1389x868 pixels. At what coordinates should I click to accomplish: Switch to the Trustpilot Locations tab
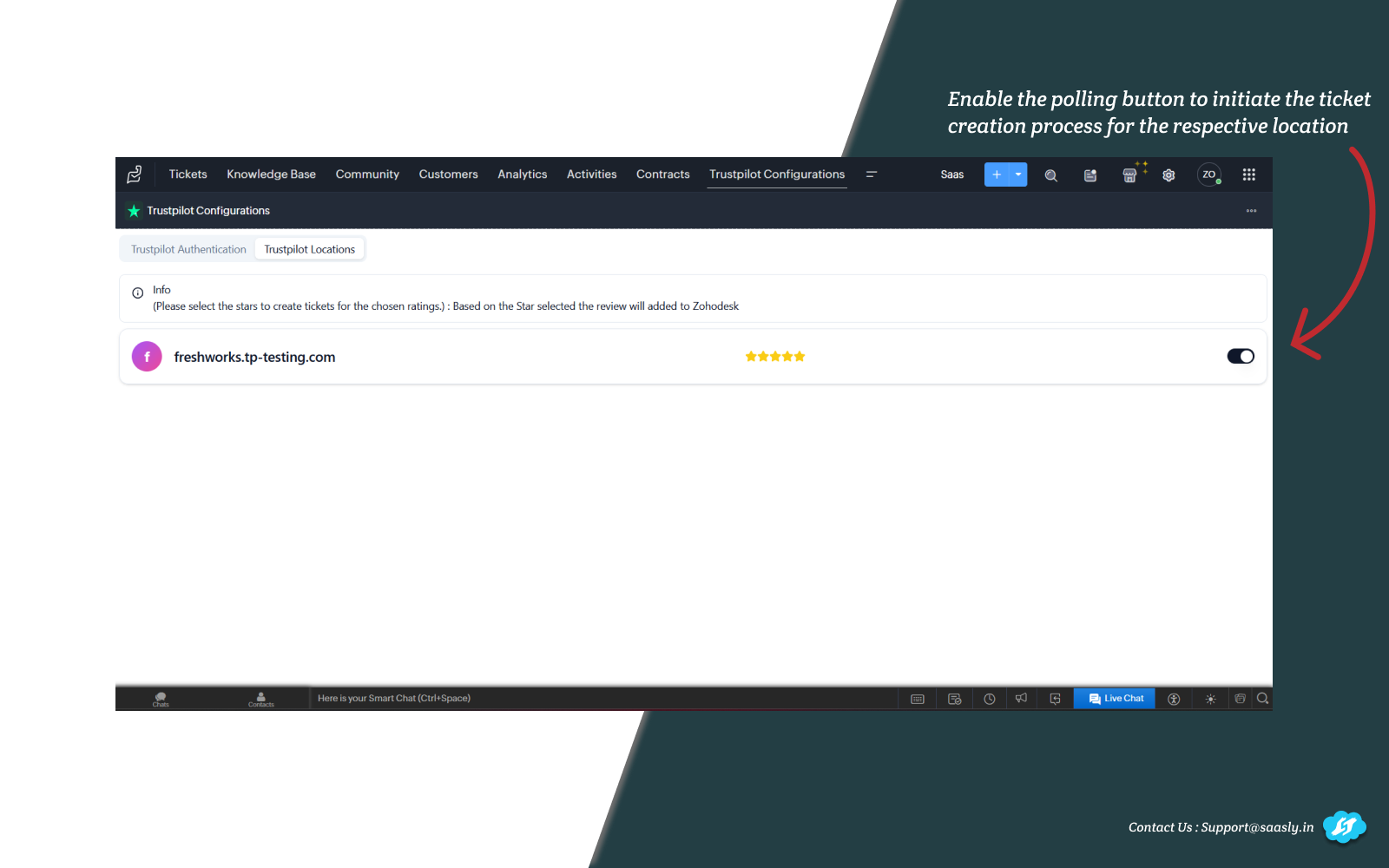tap(310, 249)
